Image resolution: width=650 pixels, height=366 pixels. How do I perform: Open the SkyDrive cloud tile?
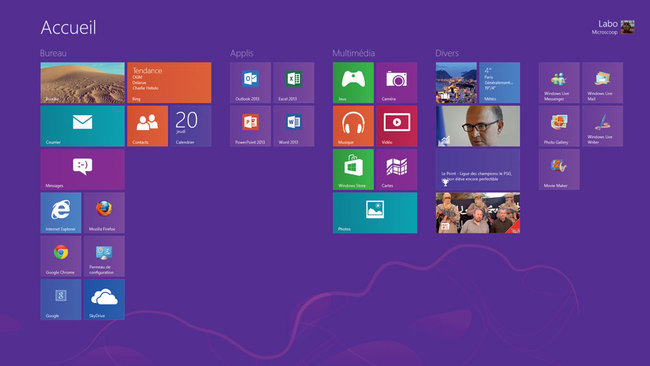[104, 299]
